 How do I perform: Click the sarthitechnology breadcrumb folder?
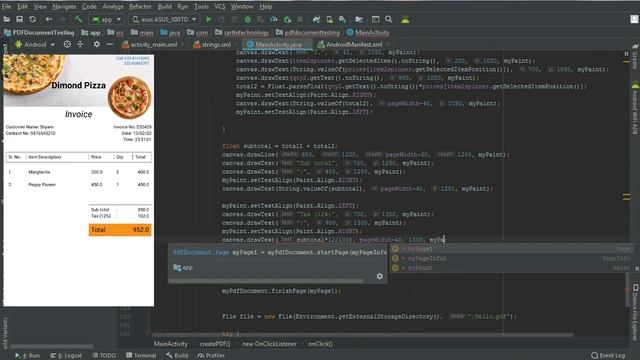click(242, 32)
